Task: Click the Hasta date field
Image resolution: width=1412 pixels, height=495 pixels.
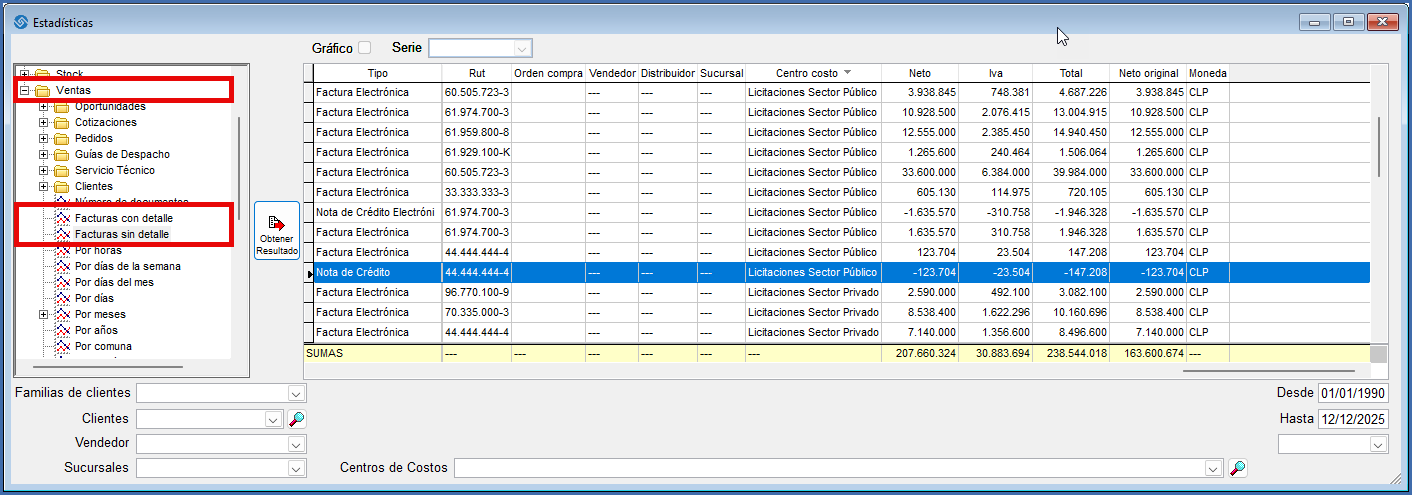Action: coord(1353,419)
